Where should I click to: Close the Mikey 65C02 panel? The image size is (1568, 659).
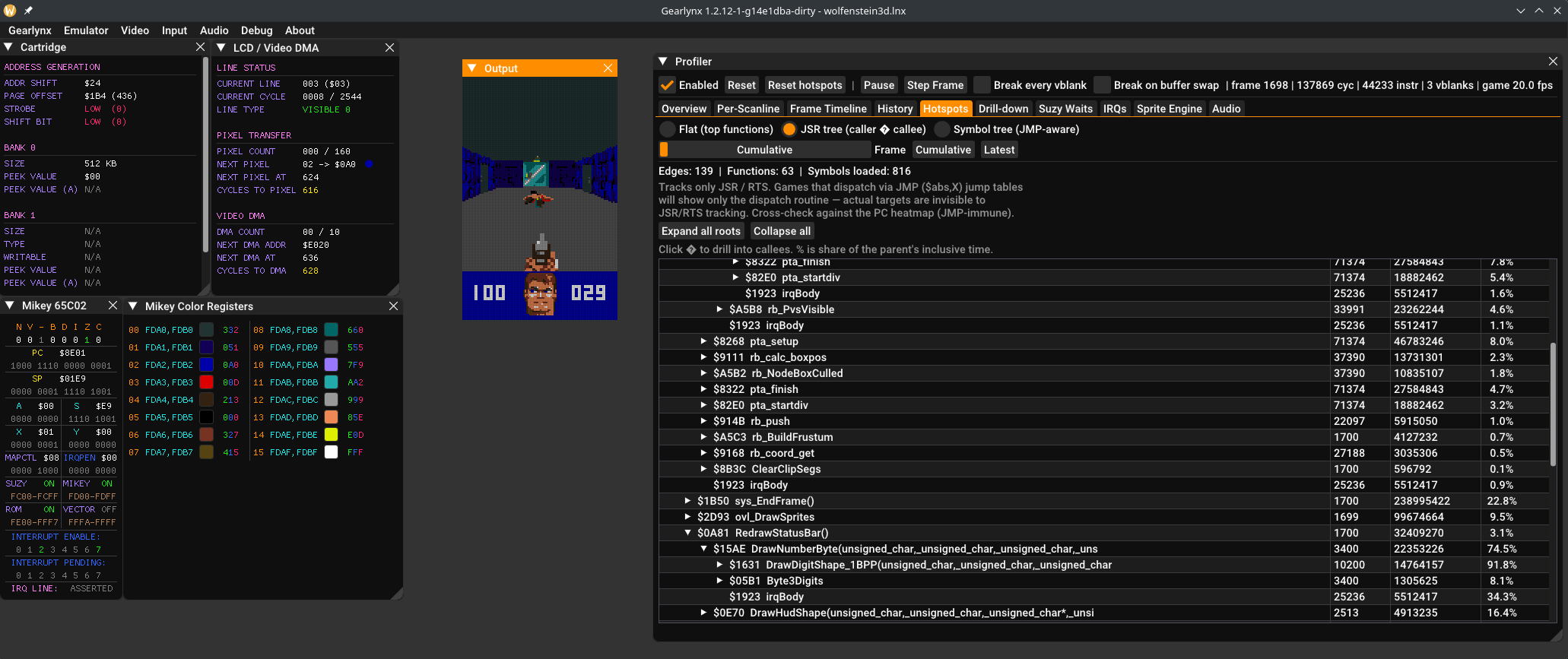tap(113, 306)
